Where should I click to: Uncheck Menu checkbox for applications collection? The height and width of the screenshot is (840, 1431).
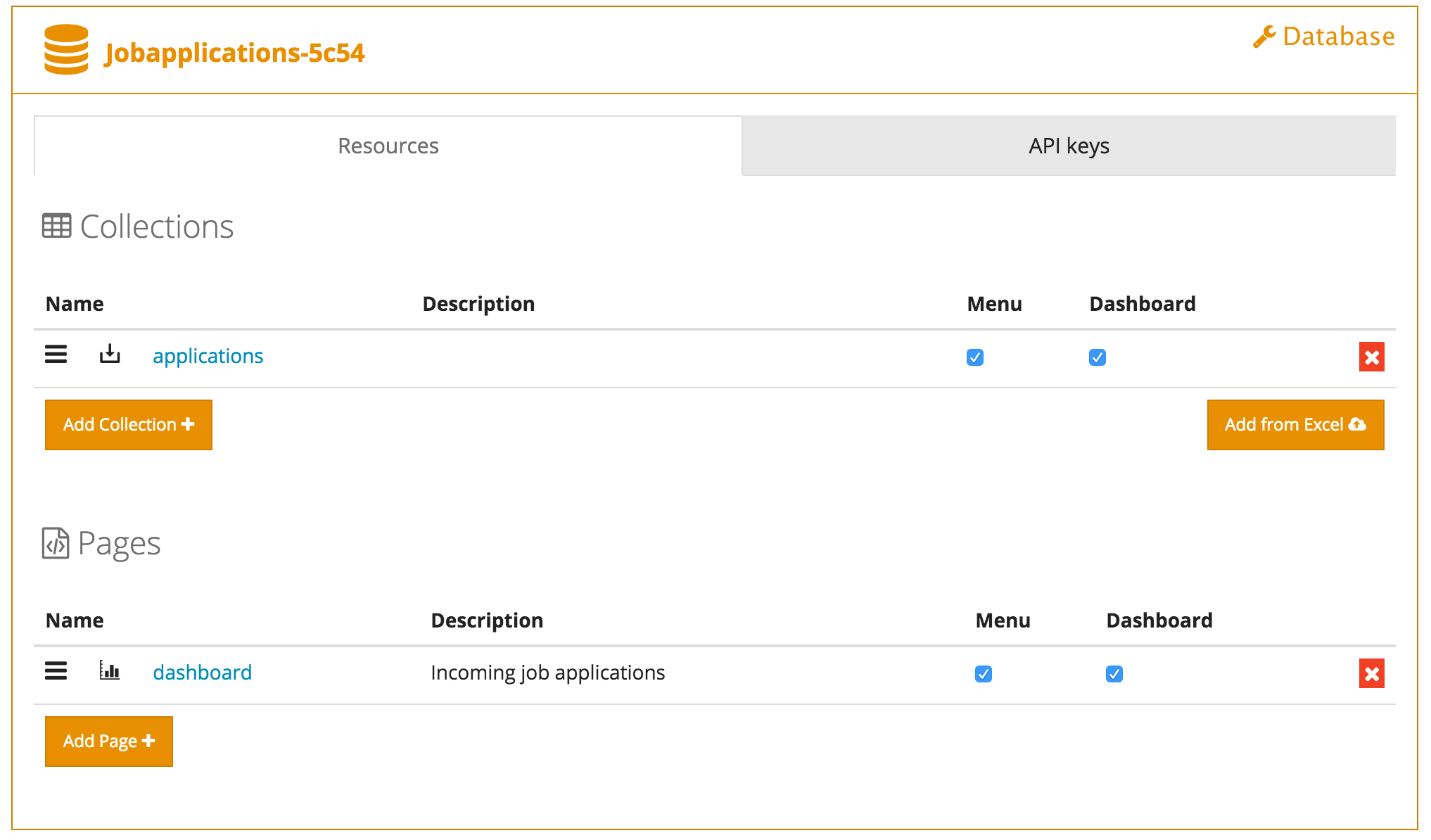975,357
